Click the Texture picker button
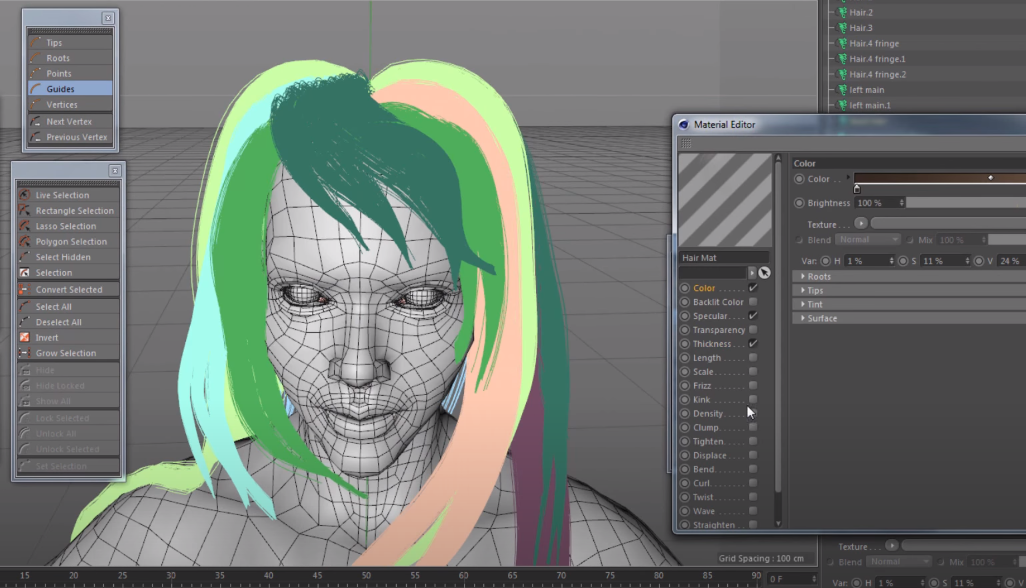Viewport: 1026px width, 588px height. [x=860, y=224]
